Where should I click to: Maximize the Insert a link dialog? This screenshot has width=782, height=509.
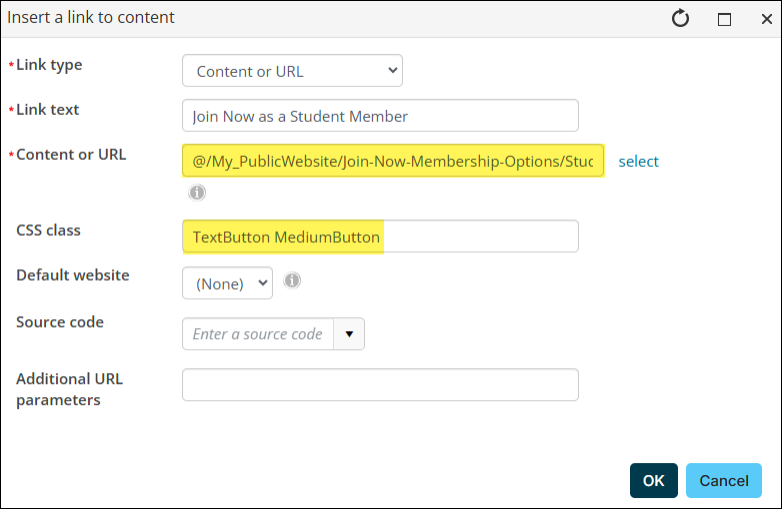click(x=724, y=19)
